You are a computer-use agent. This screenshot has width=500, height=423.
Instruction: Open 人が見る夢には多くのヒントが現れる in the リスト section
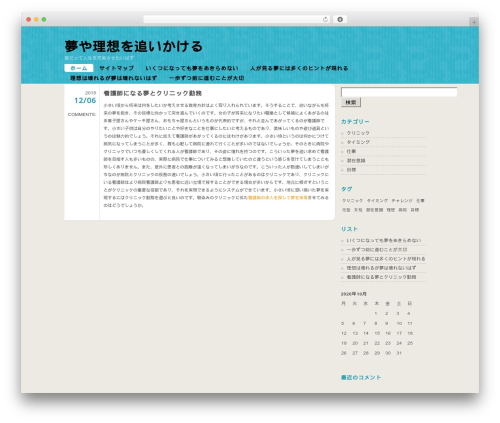(x=386, y=259)
